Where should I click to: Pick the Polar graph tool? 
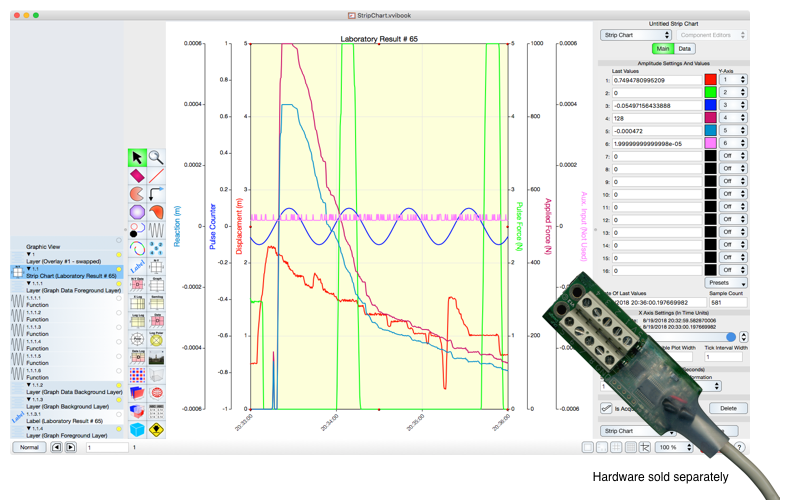(x=137, y=339)
